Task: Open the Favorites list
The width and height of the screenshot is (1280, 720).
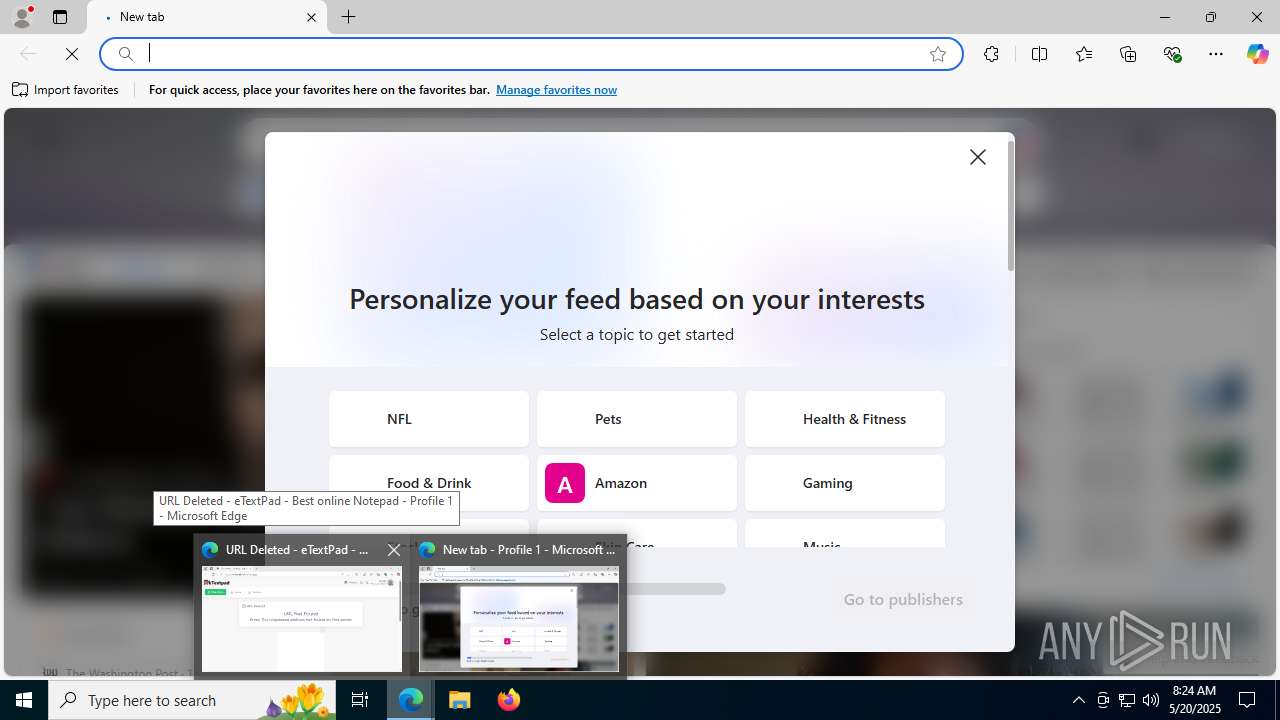Action: click(x=1084, y=54)
